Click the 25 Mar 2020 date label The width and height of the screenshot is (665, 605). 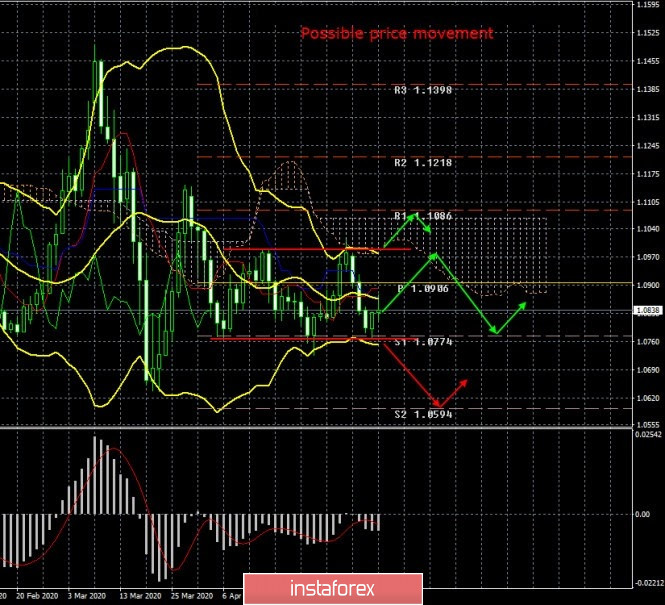pyautogui.click(x=192, y=596)
